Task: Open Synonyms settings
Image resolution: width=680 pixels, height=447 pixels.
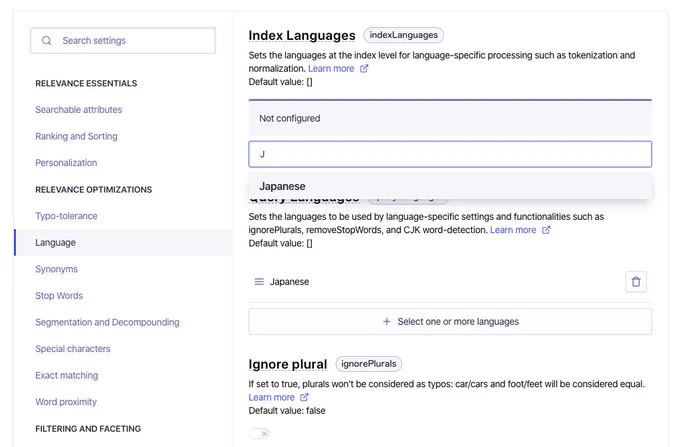Action: pos(56,269)
